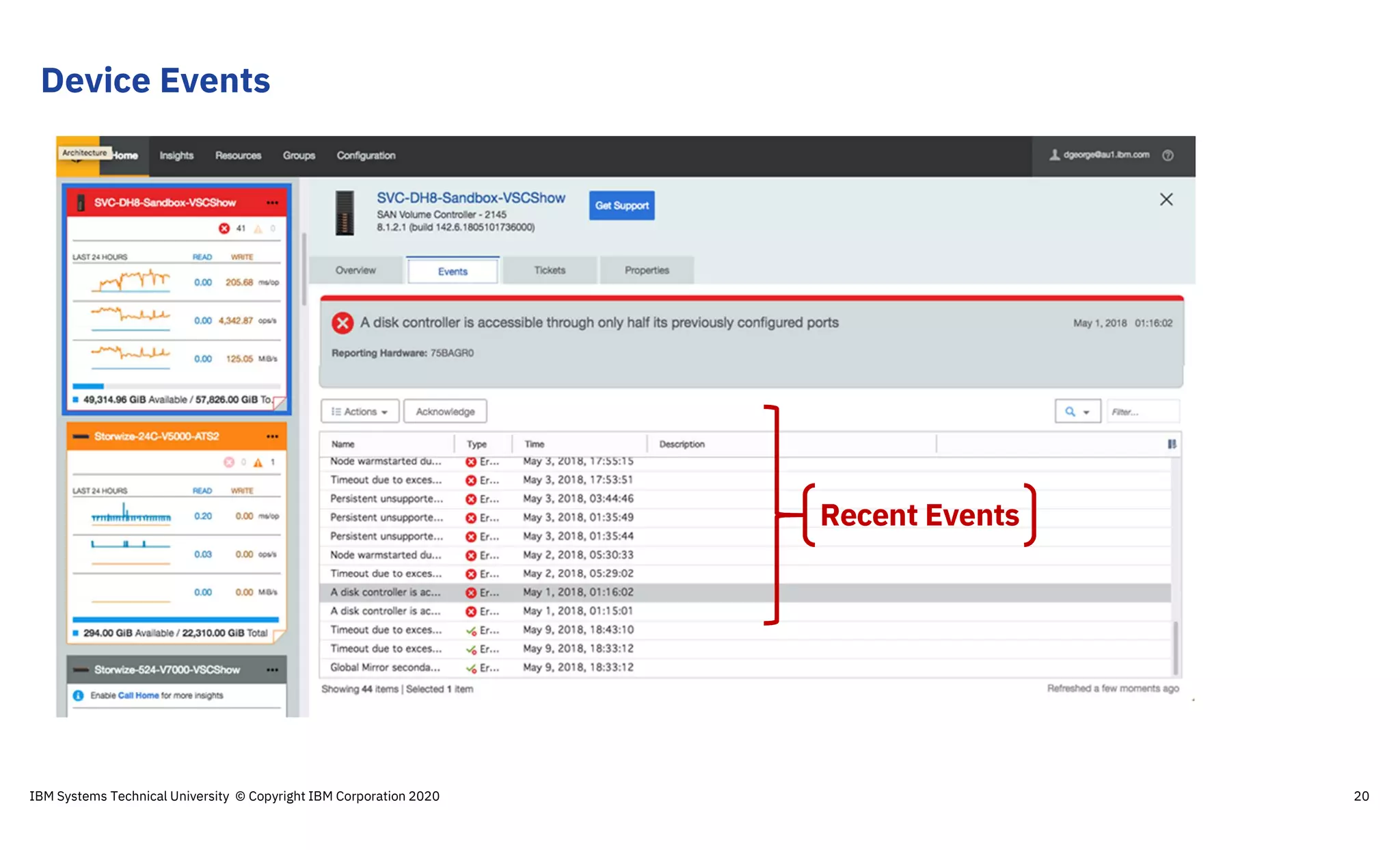Click the red error count icon showing 41
Image resolution: width=1400 pixels, height=850 pixels.
tap(224, 228)
